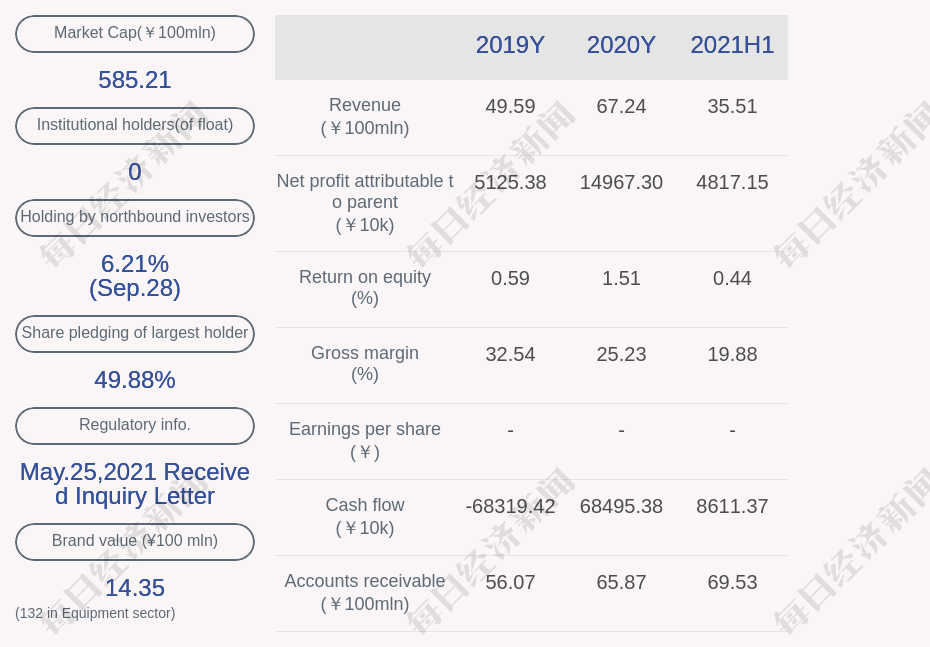Image resolution: width=930 pixels, height=647 pixels.
Task: Click the market cap value 585.21
Action: 134,80
